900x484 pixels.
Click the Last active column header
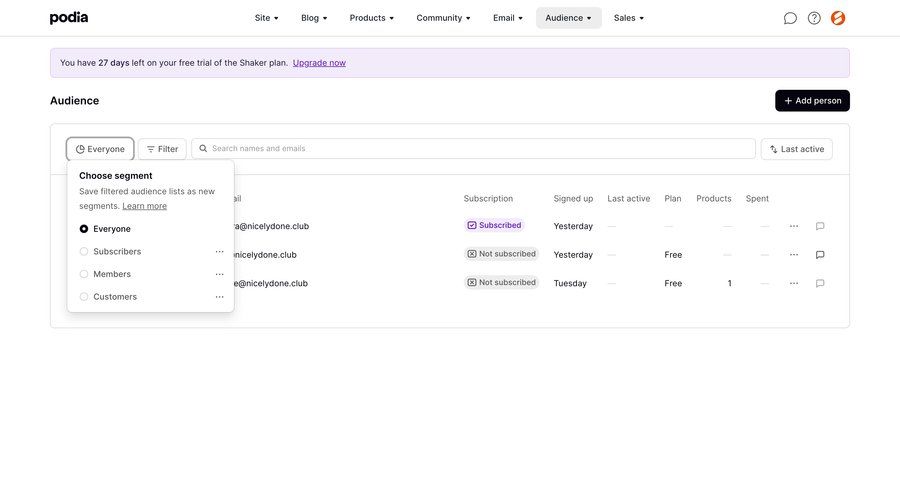629,199
